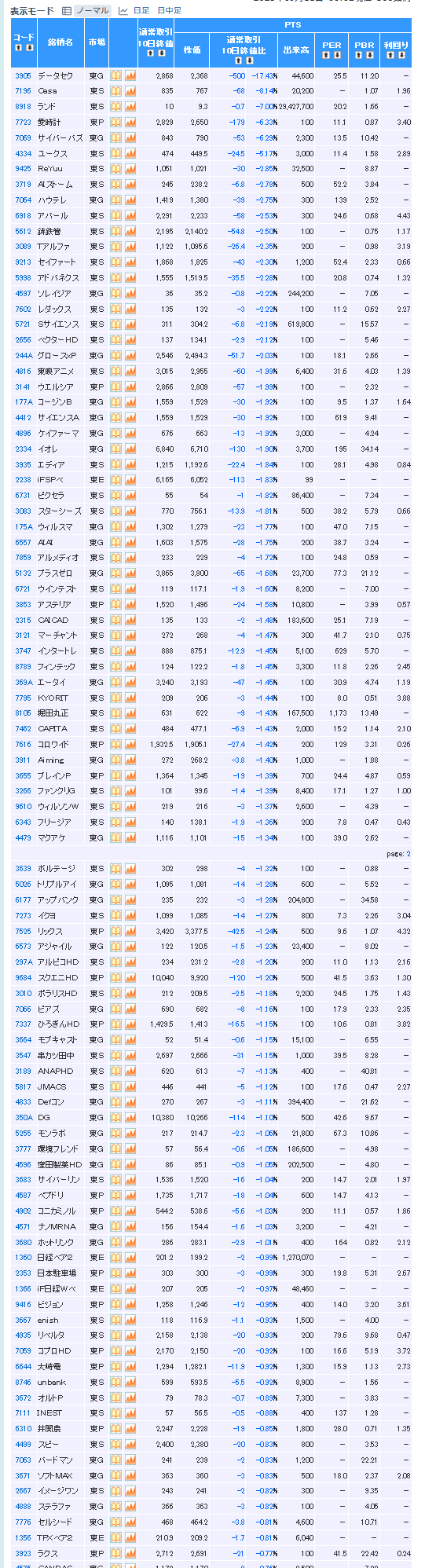The width and height of the screenshot is (425, 1568).
Task: Open the book icon for スクエニHD row
Action: [115, 978]
